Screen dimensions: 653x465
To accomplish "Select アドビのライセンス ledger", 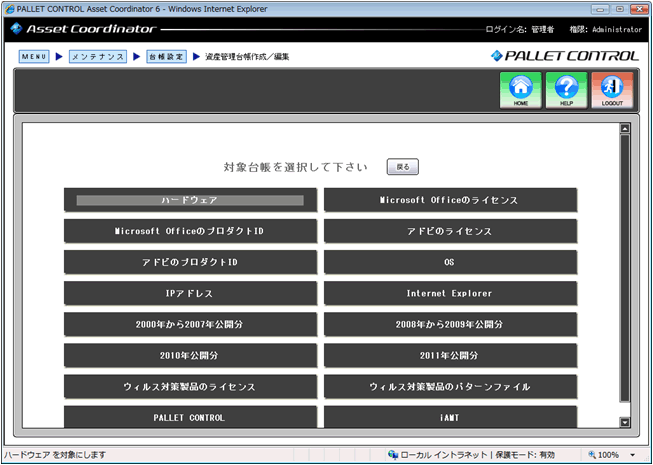I will click(x=451, y=231).
